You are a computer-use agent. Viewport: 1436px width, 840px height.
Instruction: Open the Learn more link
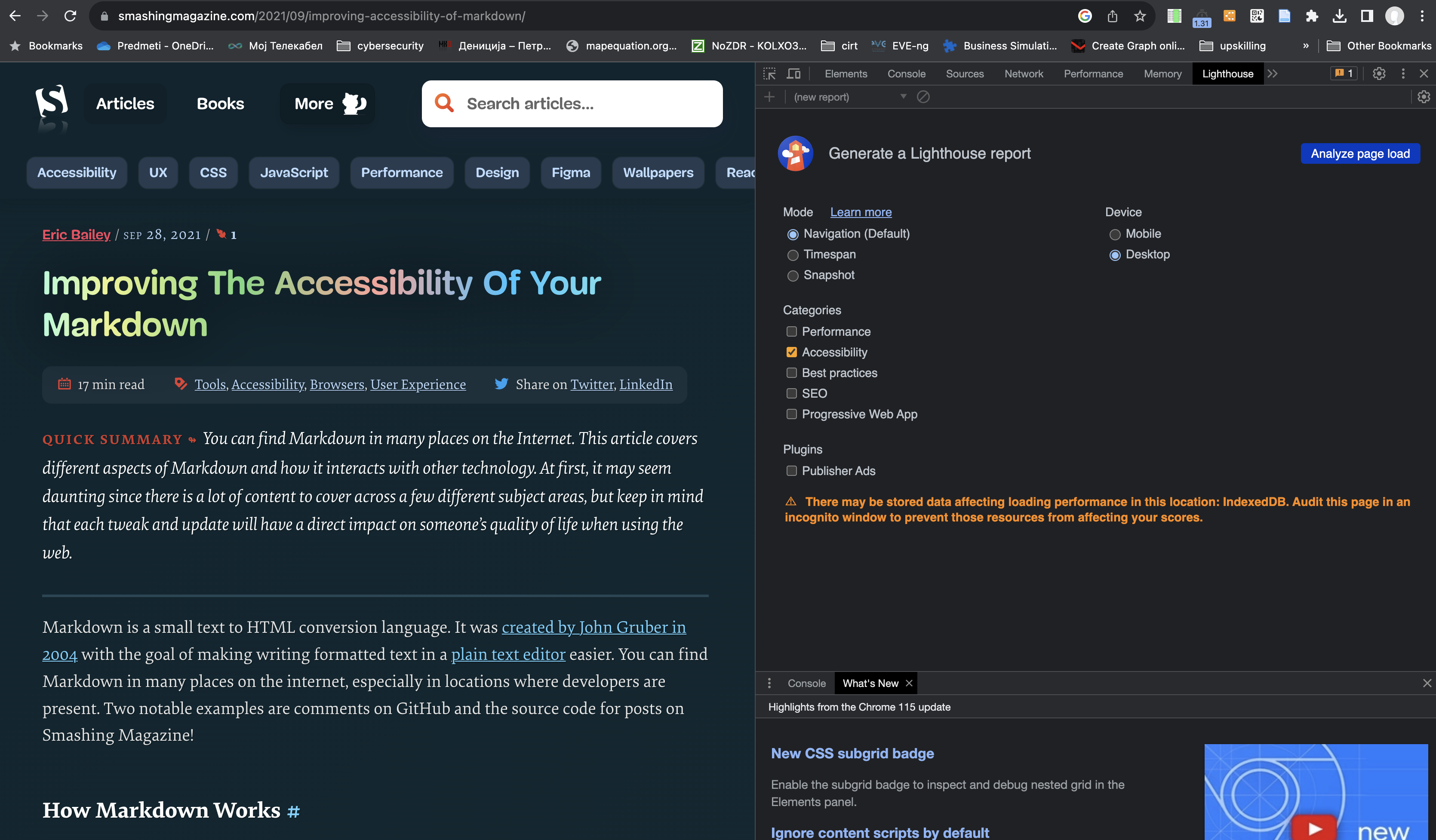tap(861, 212)
